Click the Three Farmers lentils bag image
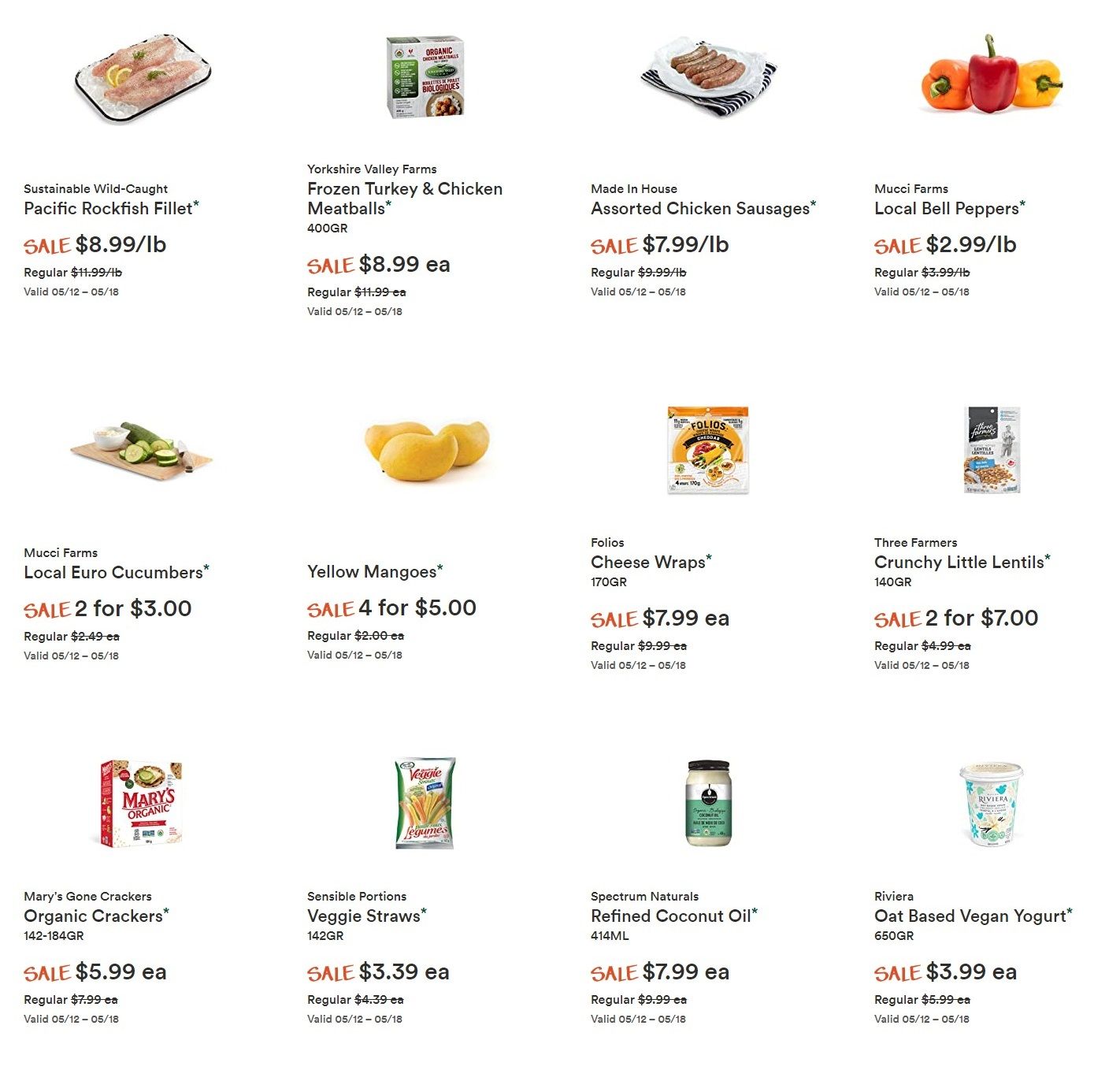The height and width of the screenshot is (1070, 1120). [992, 450]
